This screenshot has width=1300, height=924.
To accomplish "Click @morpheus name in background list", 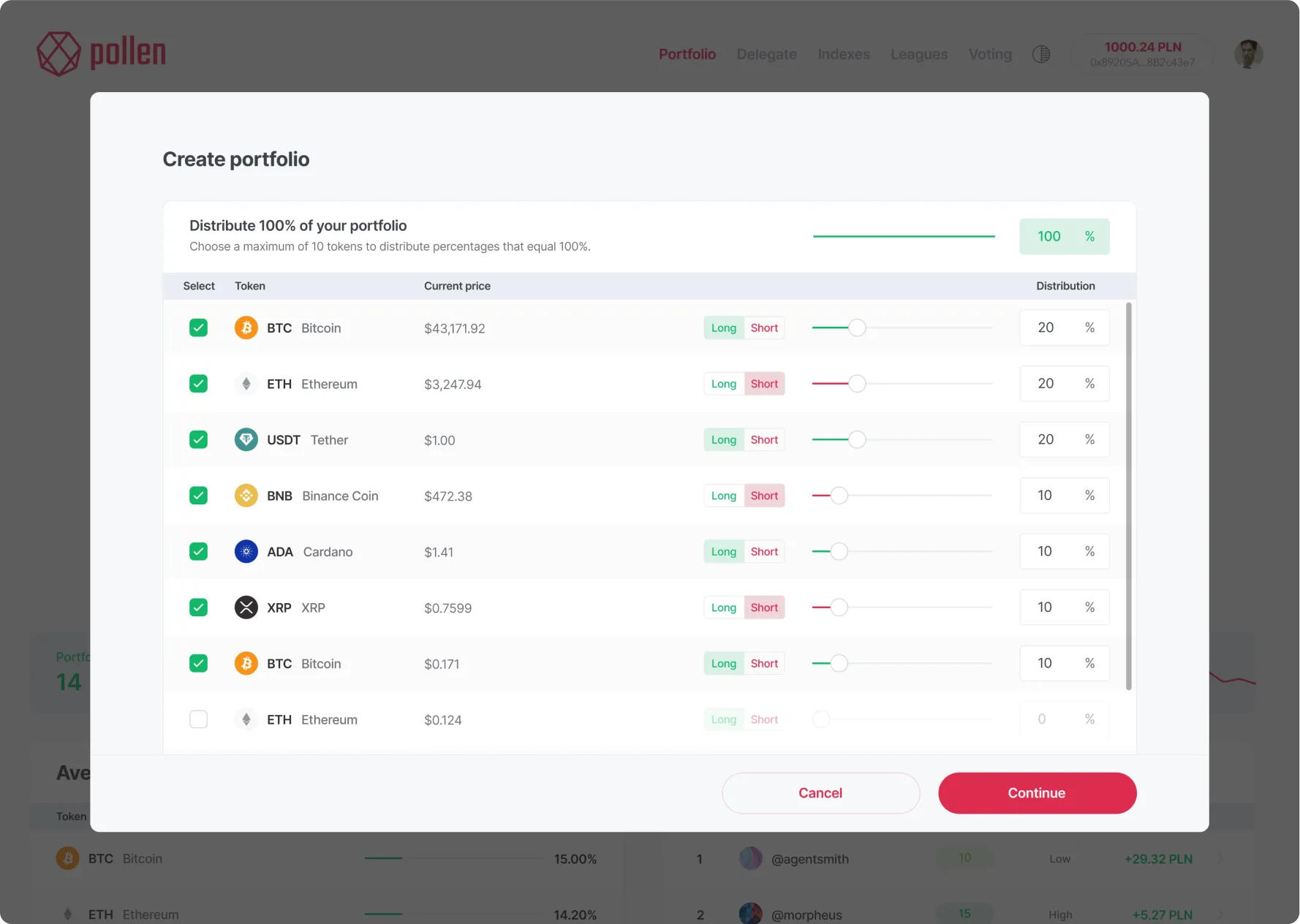I will [806, 914].
